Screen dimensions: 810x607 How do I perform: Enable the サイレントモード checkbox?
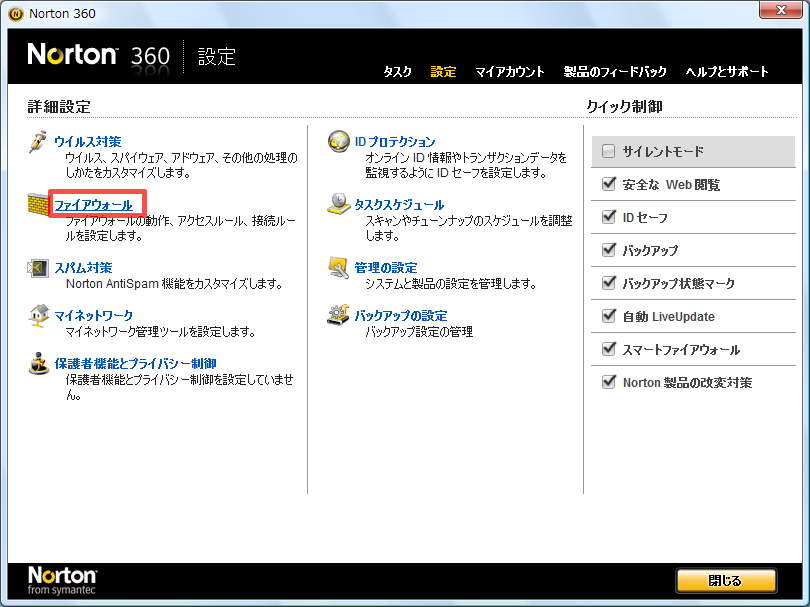[609, 152]
